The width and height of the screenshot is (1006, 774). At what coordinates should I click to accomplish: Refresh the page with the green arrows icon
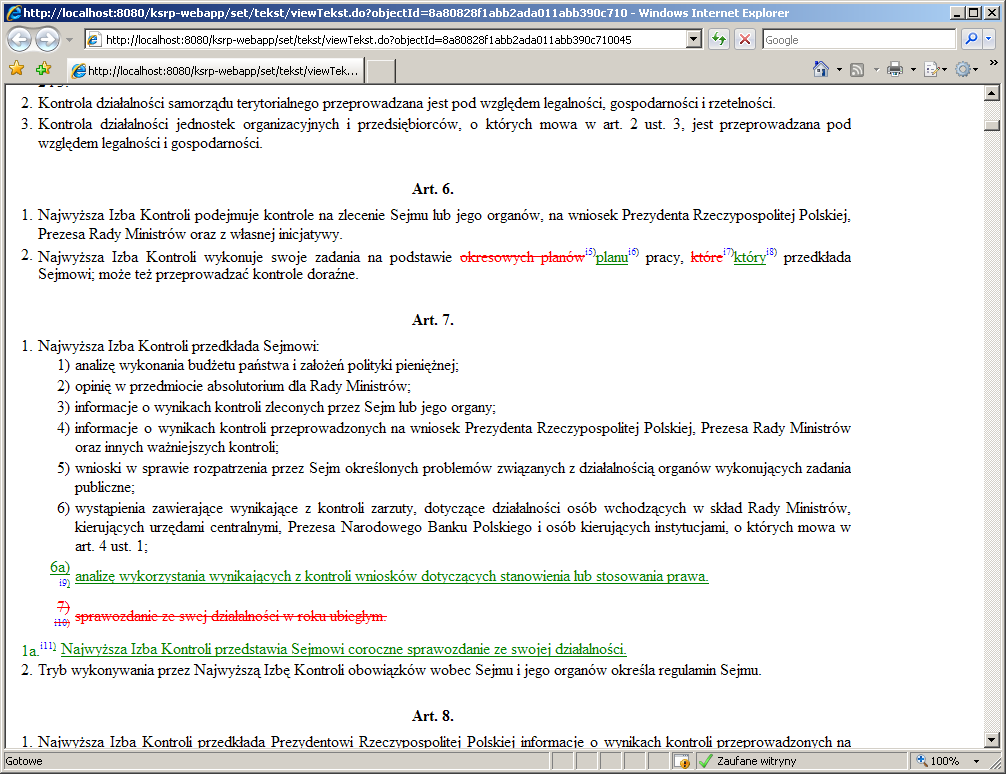(719, 40)
